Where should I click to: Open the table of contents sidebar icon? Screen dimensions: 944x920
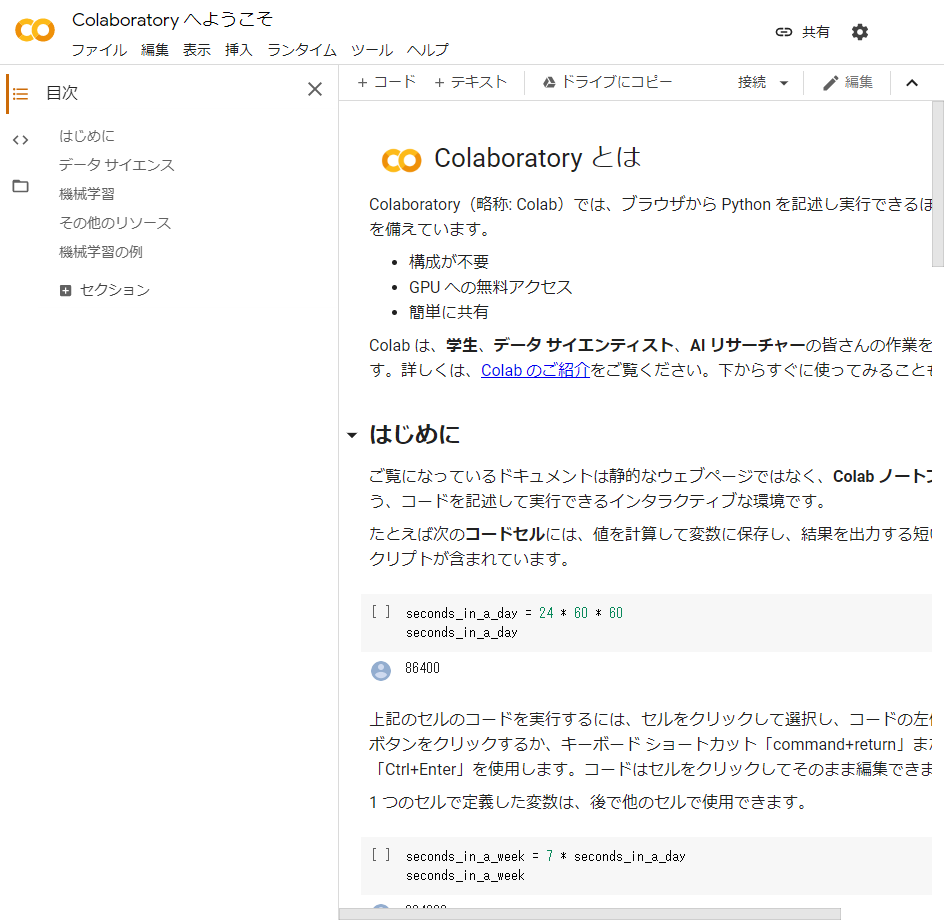coord(20,94)
